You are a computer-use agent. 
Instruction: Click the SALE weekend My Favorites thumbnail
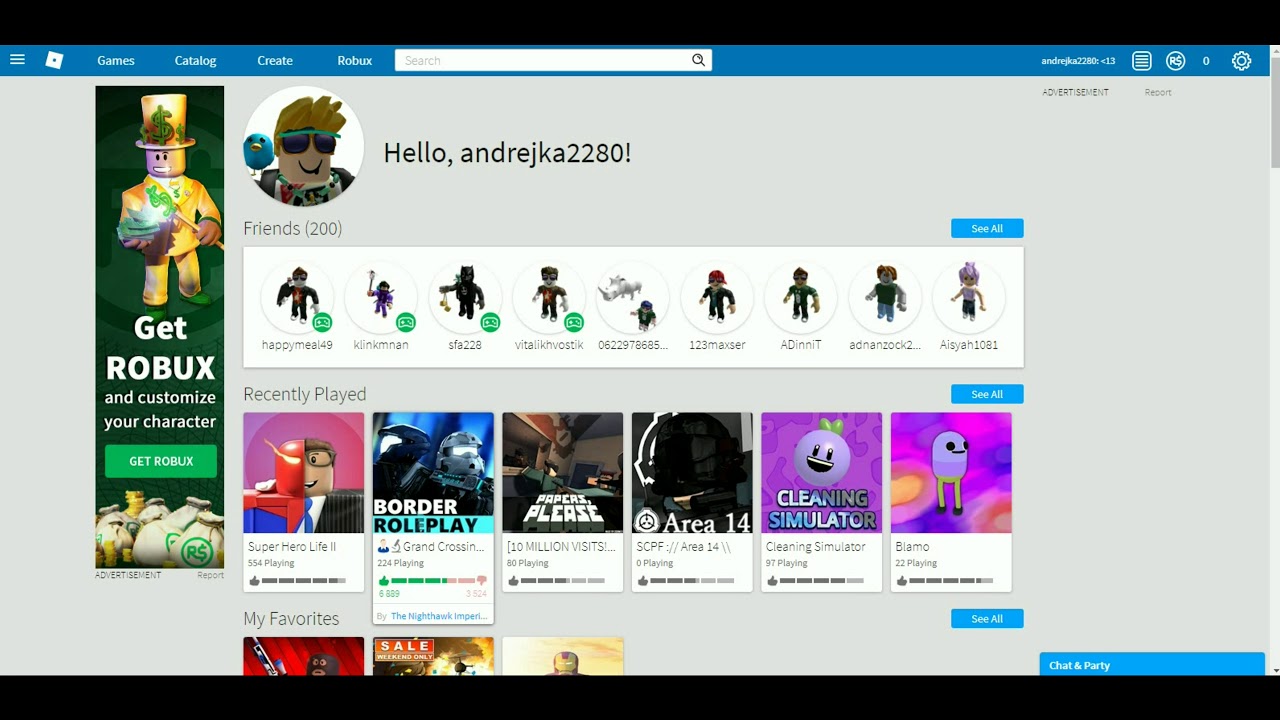click(x=433, y=656)
